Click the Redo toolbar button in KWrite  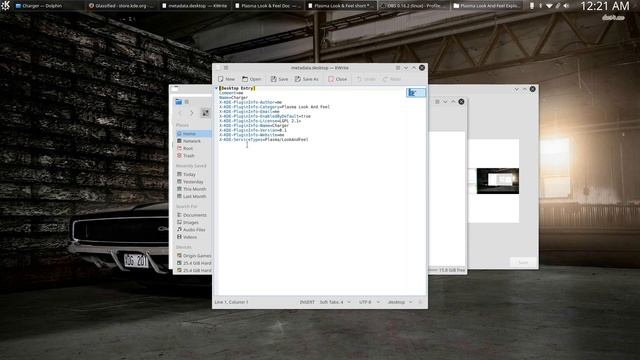click(x=392, y=79)
